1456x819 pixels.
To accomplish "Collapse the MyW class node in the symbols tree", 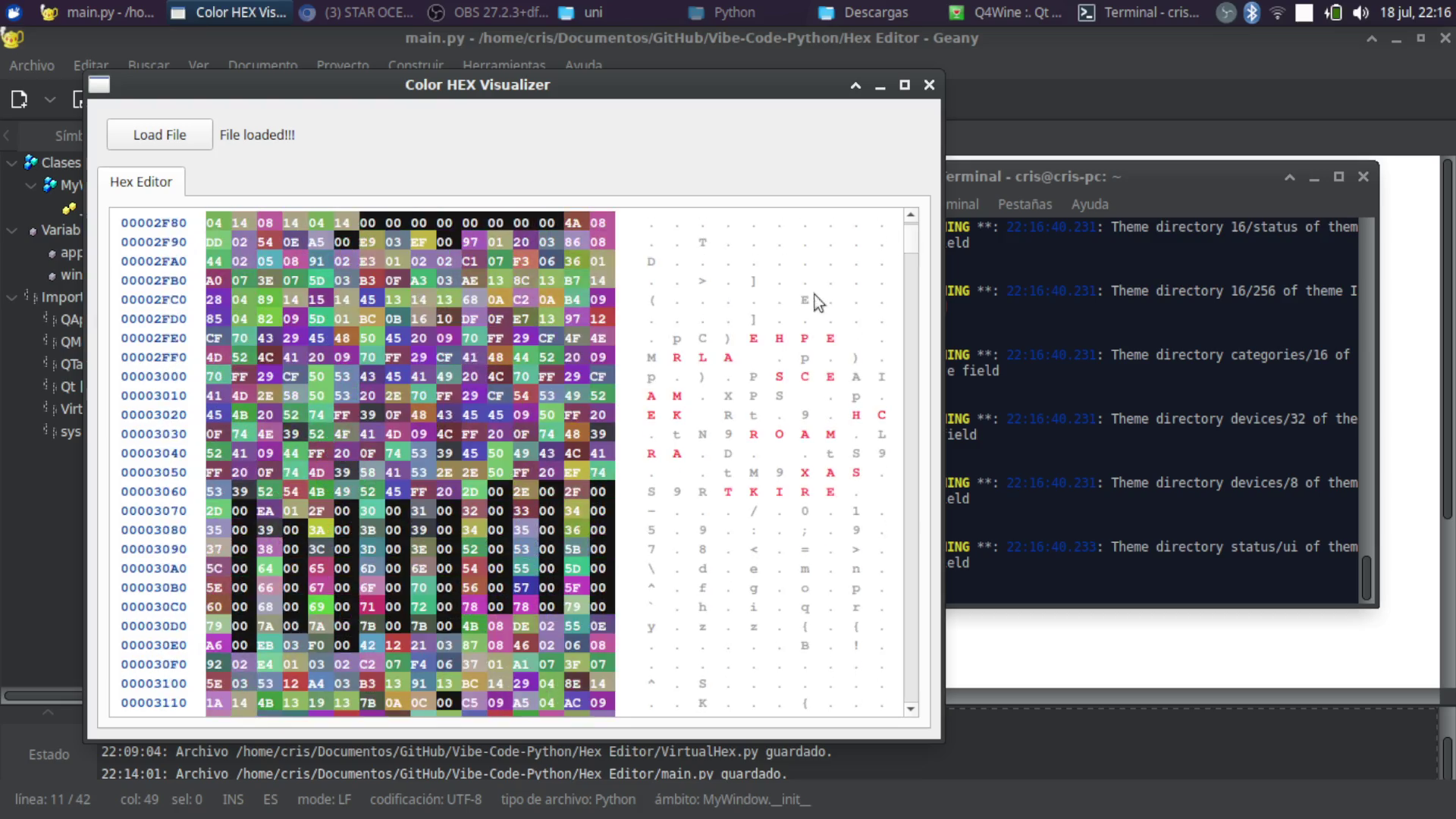I will (30, 184).
